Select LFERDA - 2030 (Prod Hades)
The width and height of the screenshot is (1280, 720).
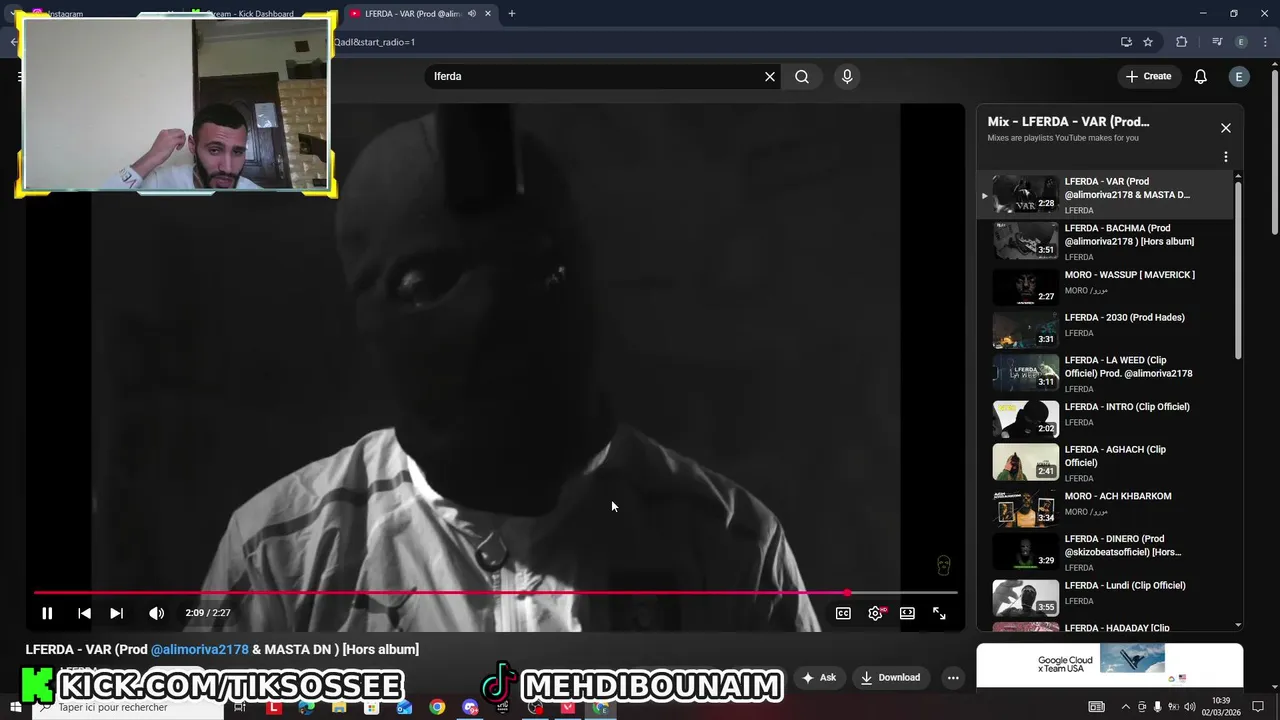(1105, 328)
